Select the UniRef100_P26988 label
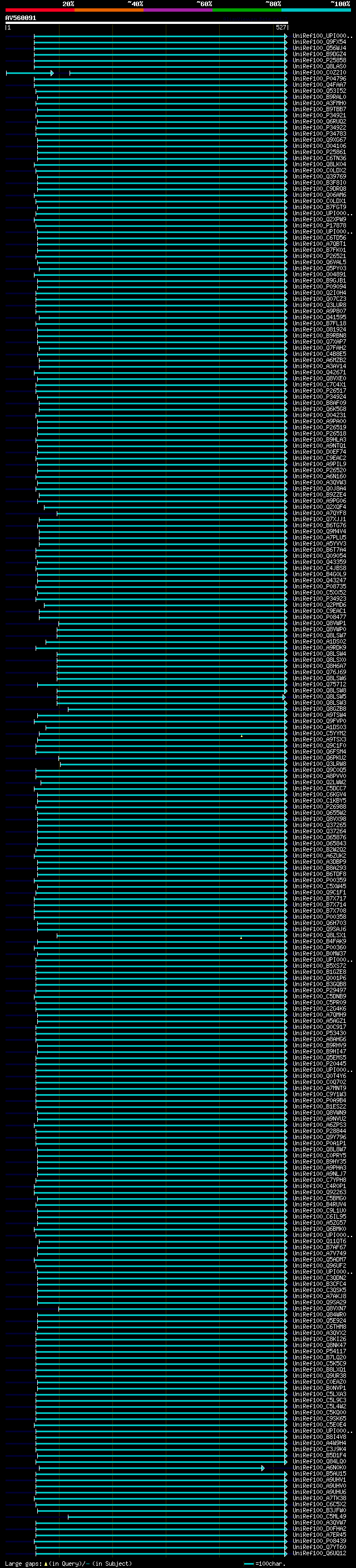 click(x=319, y=807)
